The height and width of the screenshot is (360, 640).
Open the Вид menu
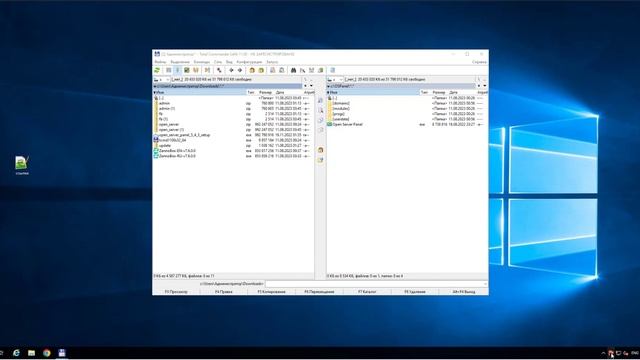tap(229, 62)
